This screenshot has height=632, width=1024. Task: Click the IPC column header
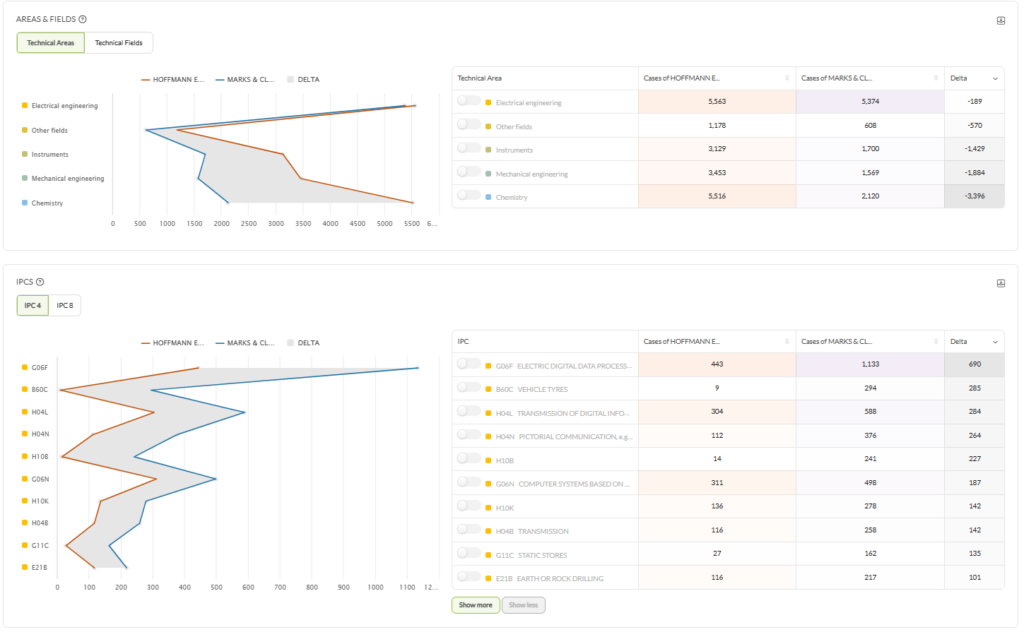tap(545, 341)
